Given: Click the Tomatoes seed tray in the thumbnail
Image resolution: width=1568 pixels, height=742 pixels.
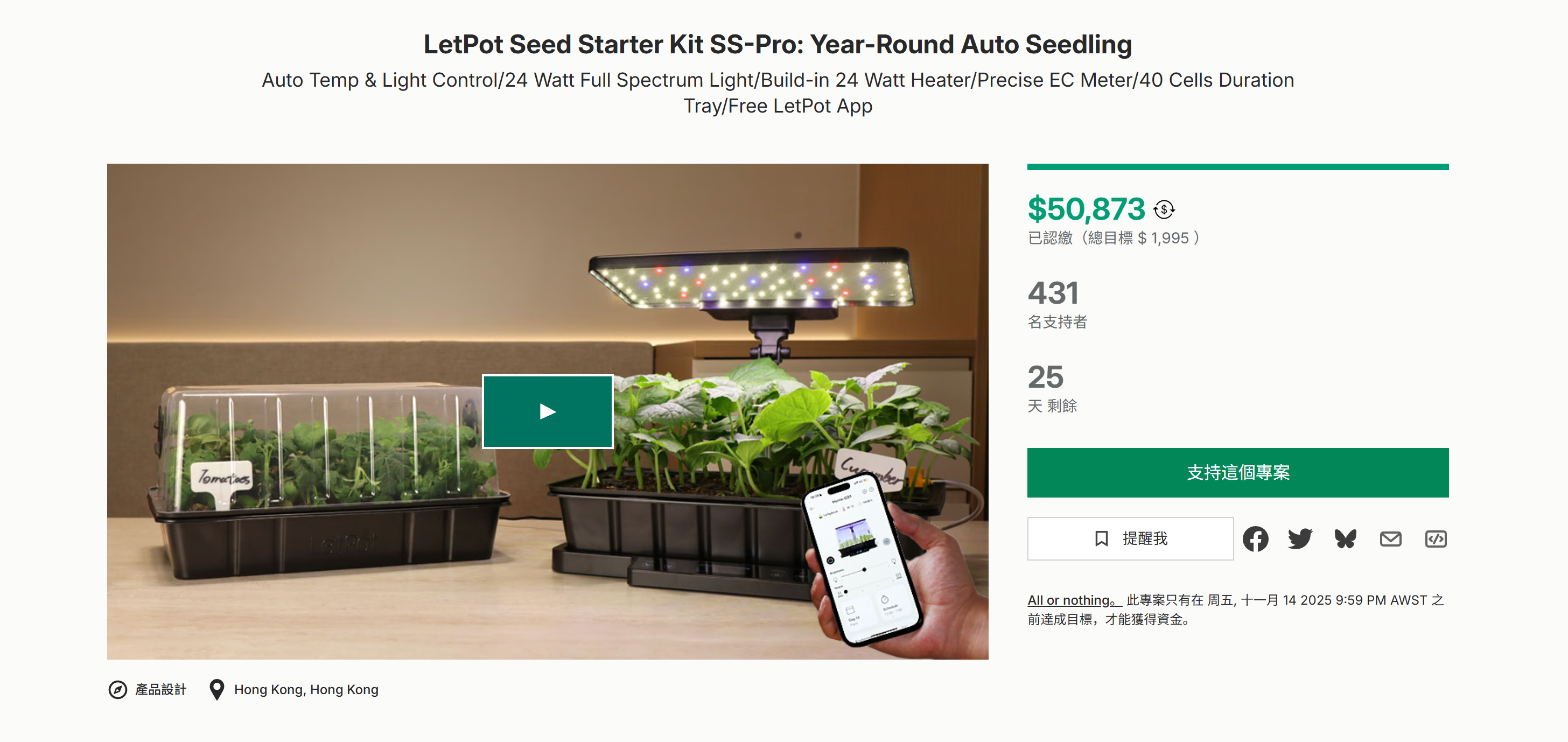Looking at the screenshot, I should (x=328, y=481).
